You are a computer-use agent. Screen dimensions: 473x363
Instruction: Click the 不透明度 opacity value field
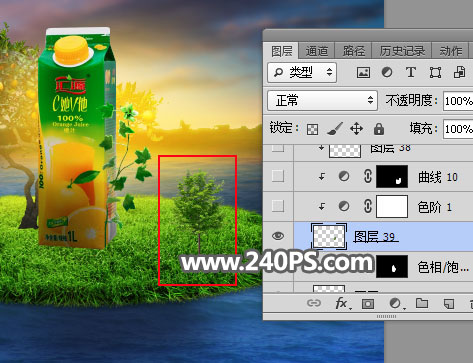(x=458, y=101)
